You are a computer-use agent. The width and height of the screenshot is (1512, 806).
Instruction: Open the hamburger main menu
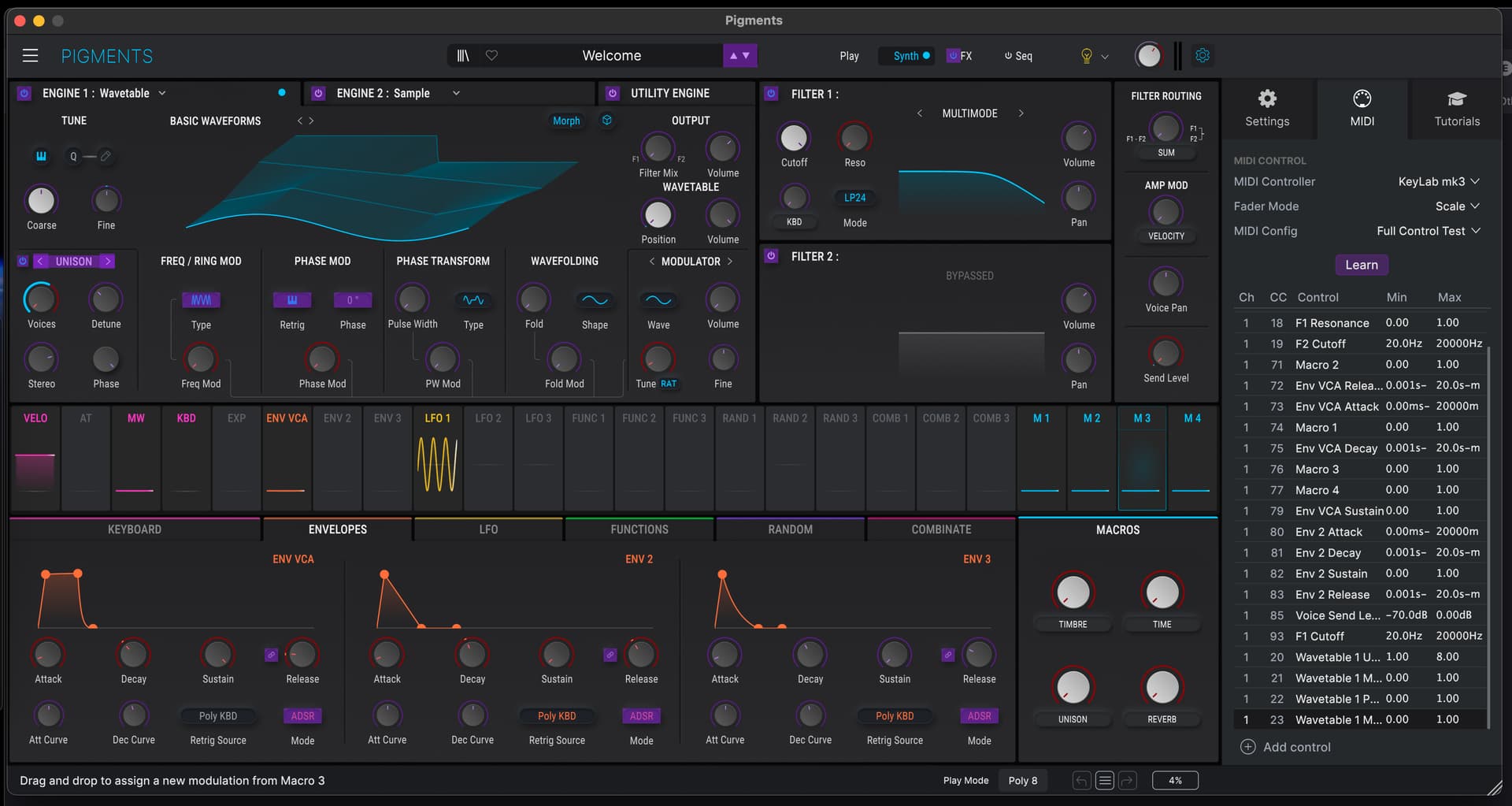coord(31,55)
